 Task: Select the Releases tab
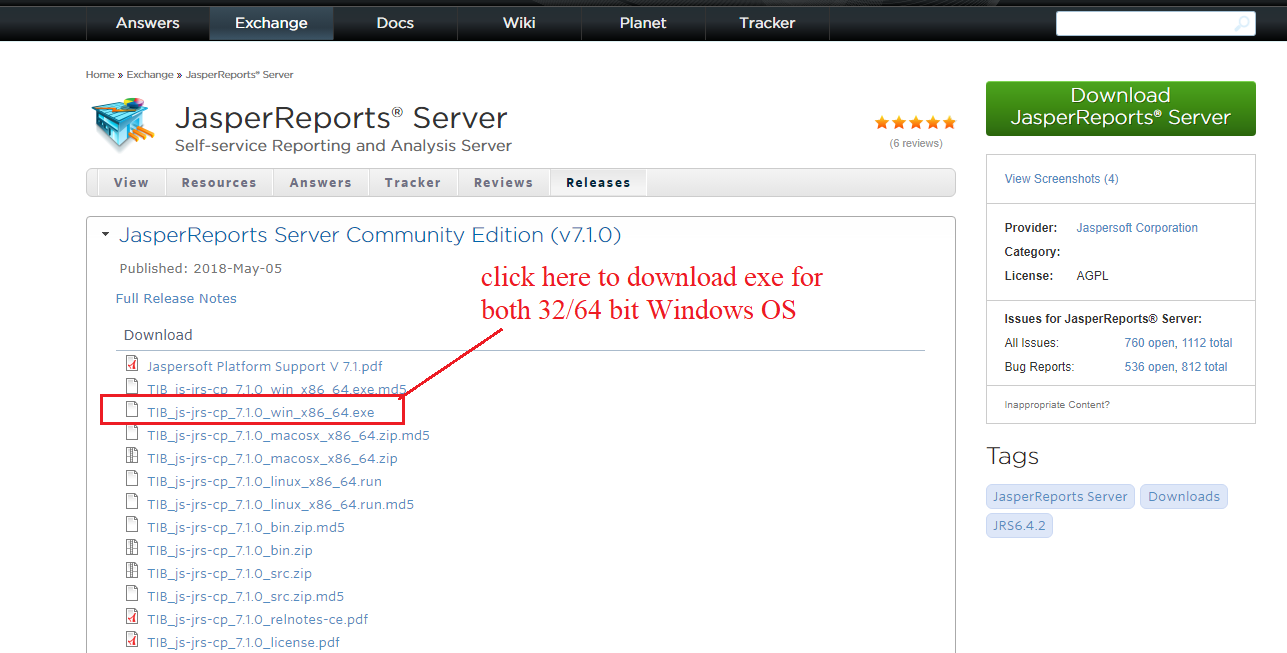(x=598, y=183)
